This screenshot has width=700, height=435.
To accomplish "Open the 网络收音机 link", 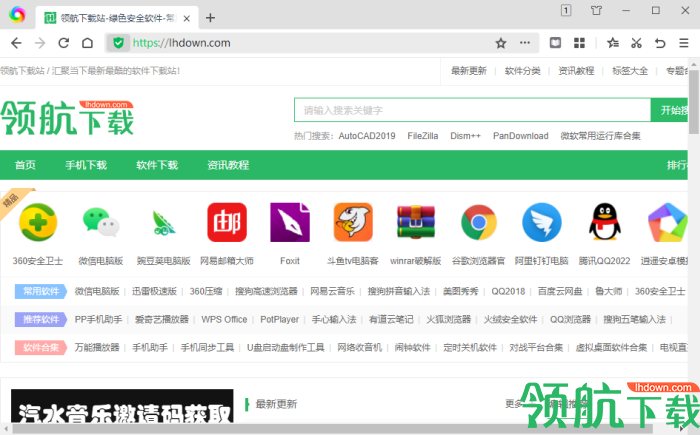I will 359,347.
